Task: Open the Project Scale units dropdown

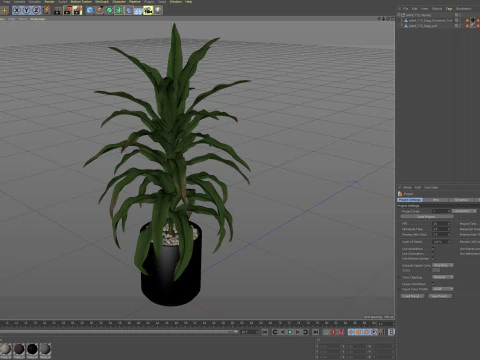Action: pyautogui.click(x=464, y=211)
